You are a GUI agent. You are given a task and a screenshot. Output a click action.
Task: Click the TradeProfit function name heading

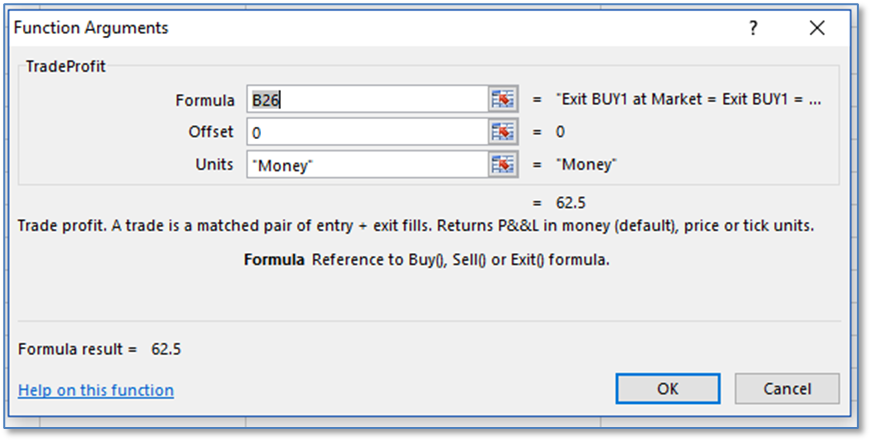click(x=66, y=67)
